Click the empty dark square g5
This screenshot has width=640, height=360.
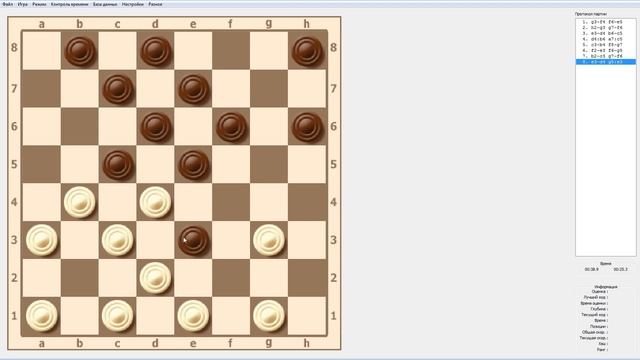point(269,165)
